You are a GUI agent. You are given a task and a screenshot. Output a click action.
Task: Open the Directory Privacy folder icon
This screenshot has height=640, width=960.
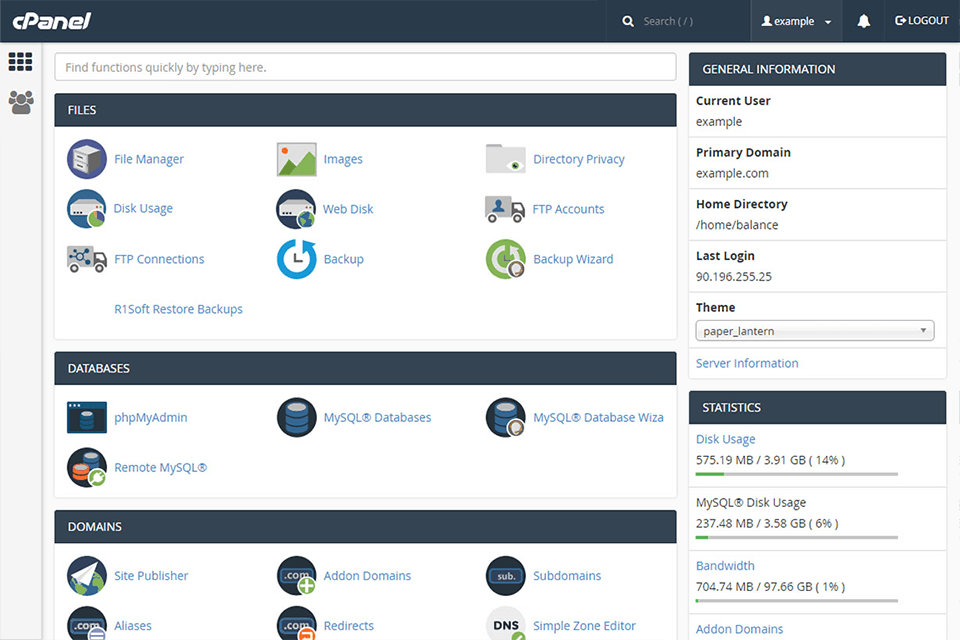pyautogui.click(x=505, y=159)
